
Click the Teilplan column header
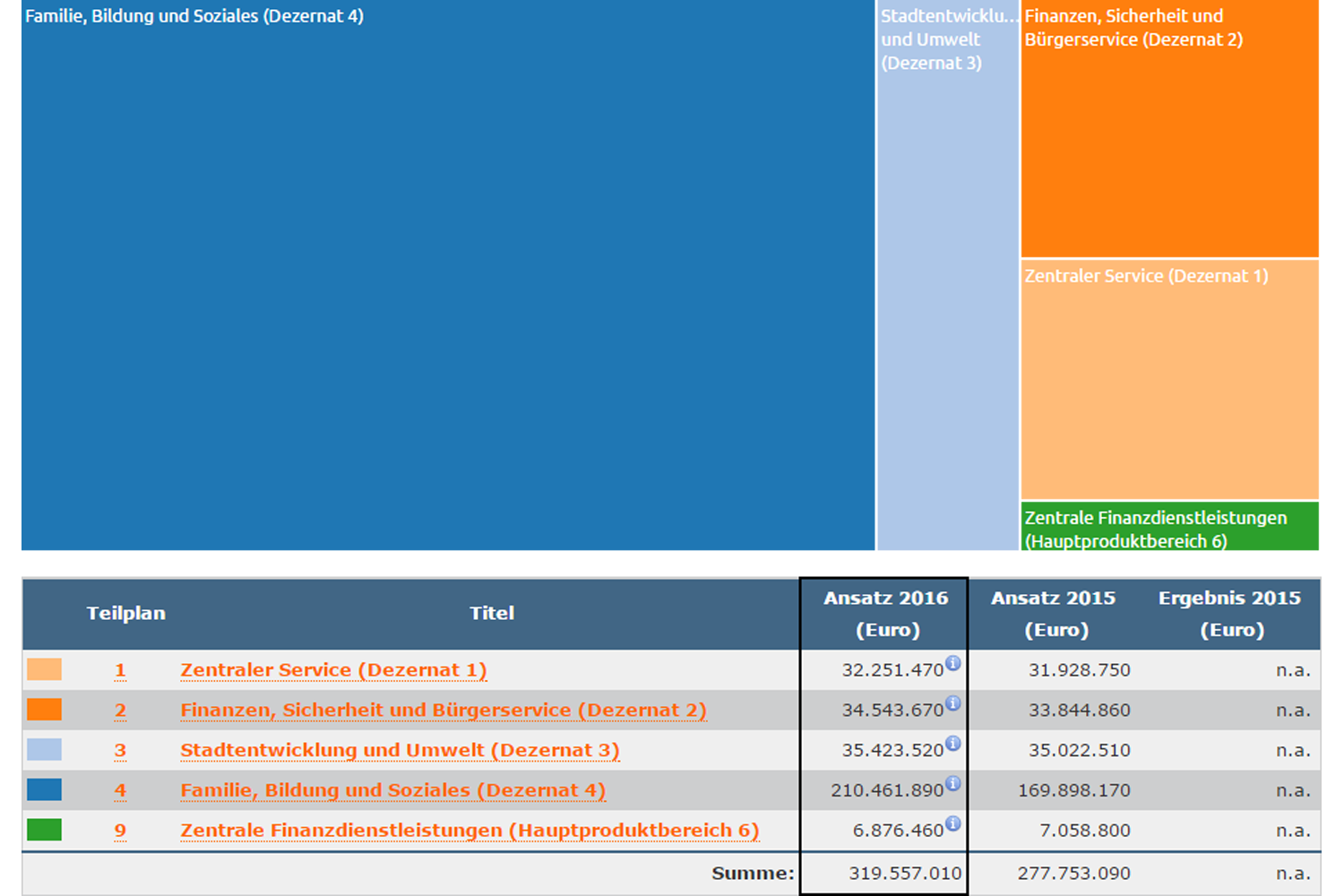coord(126,614)
